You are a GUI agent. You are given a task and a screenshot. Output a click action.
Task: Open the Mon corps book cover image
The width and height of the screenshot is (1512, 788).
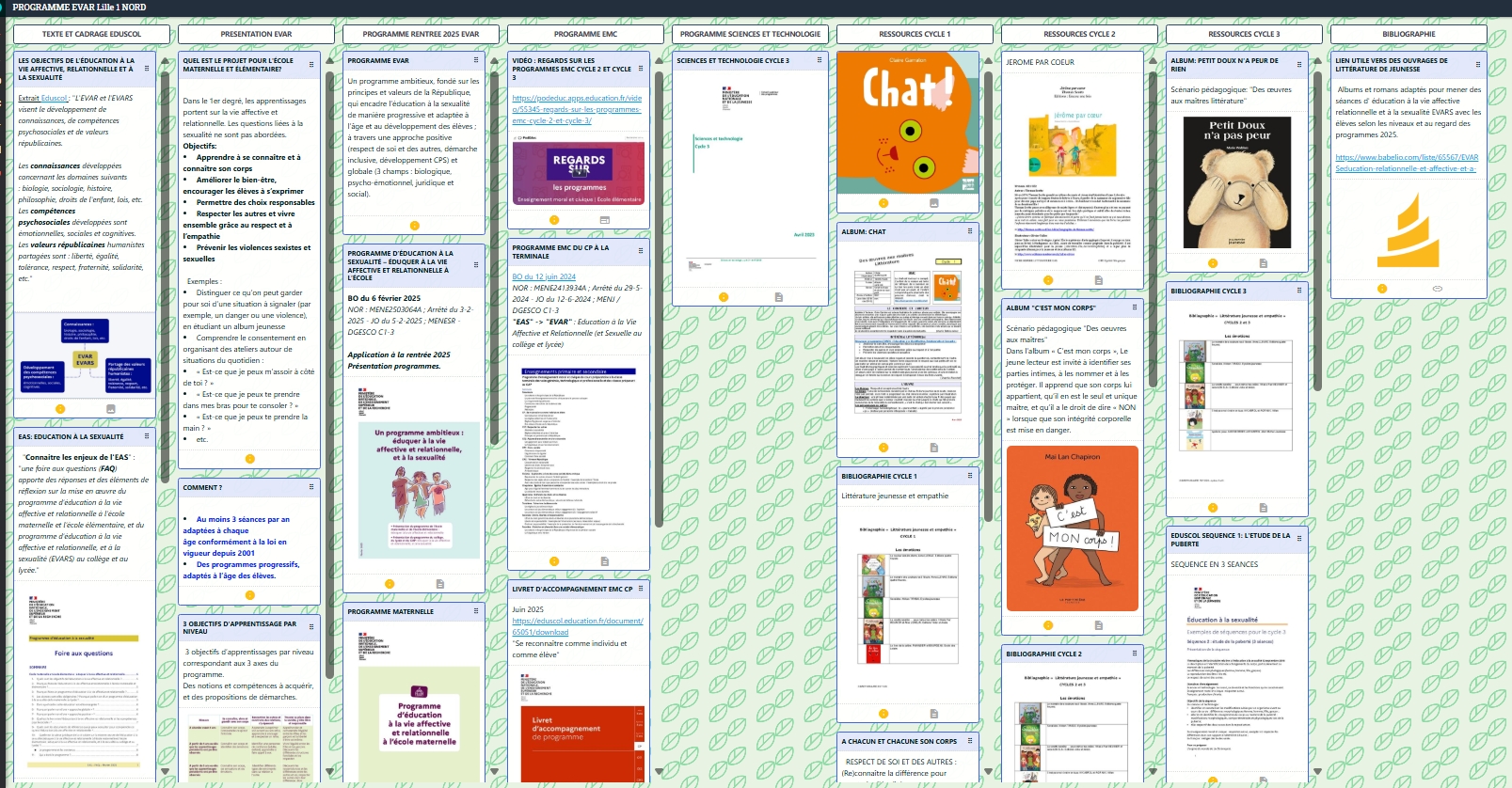click(1072, 528)
